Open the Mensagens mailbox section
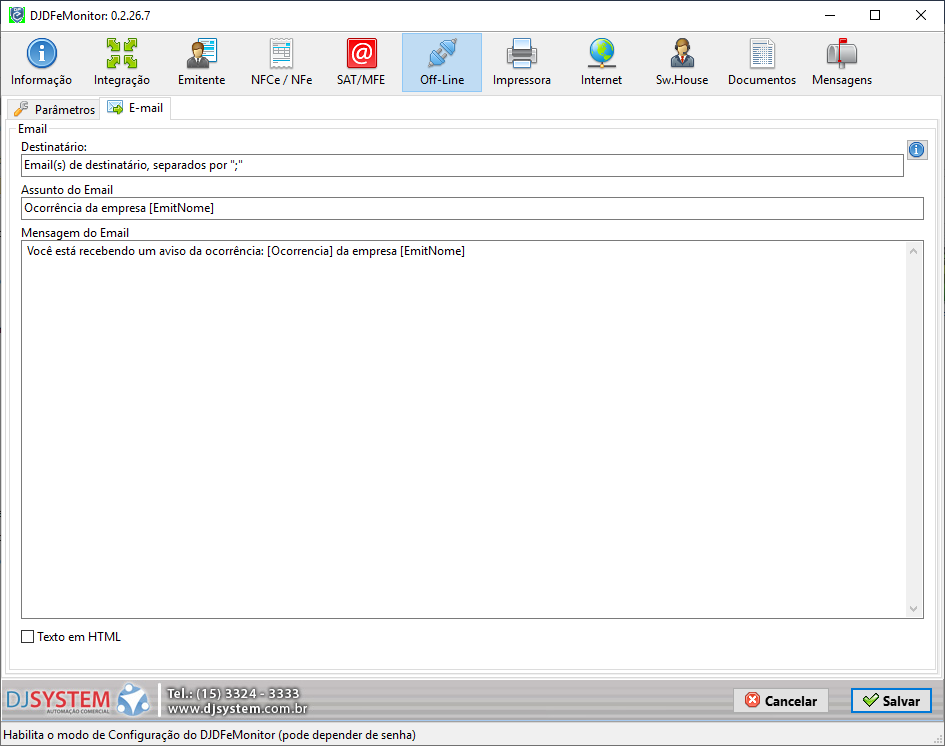The image size is (945, 746). coord(841,62)
